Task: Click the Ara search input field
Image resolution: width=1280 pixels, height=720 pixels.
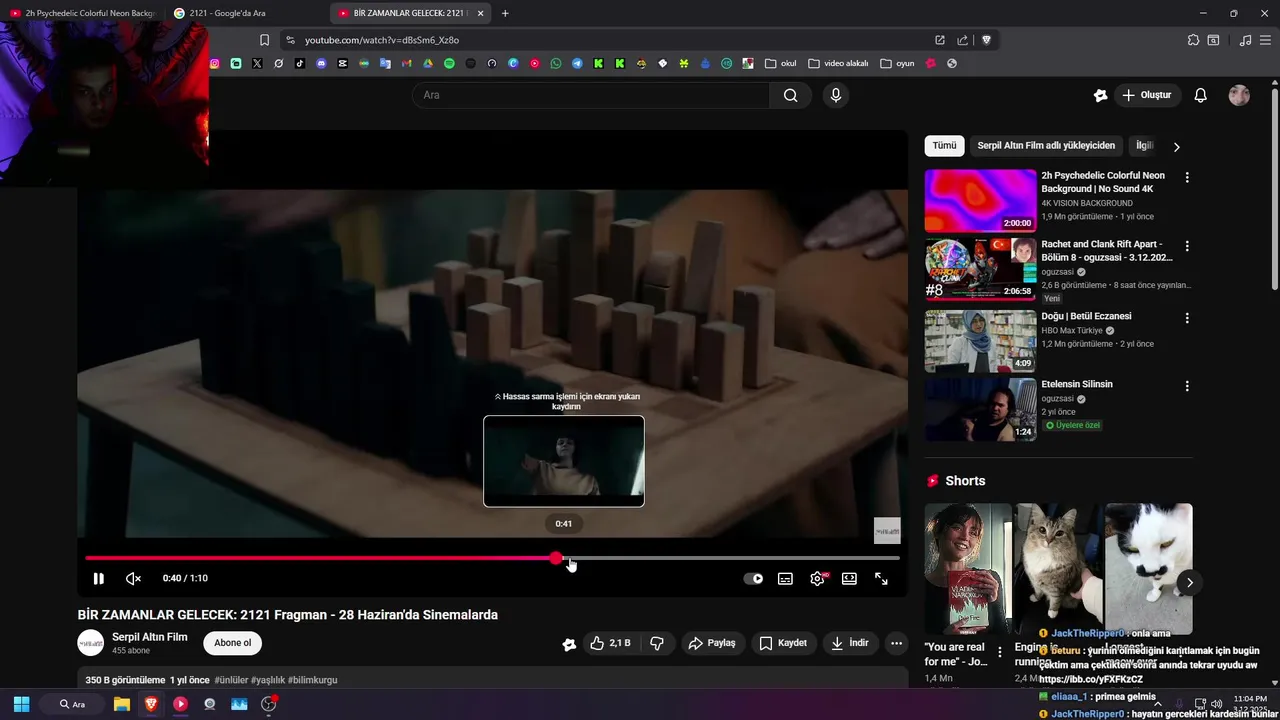Action: (x=590, y=95)
